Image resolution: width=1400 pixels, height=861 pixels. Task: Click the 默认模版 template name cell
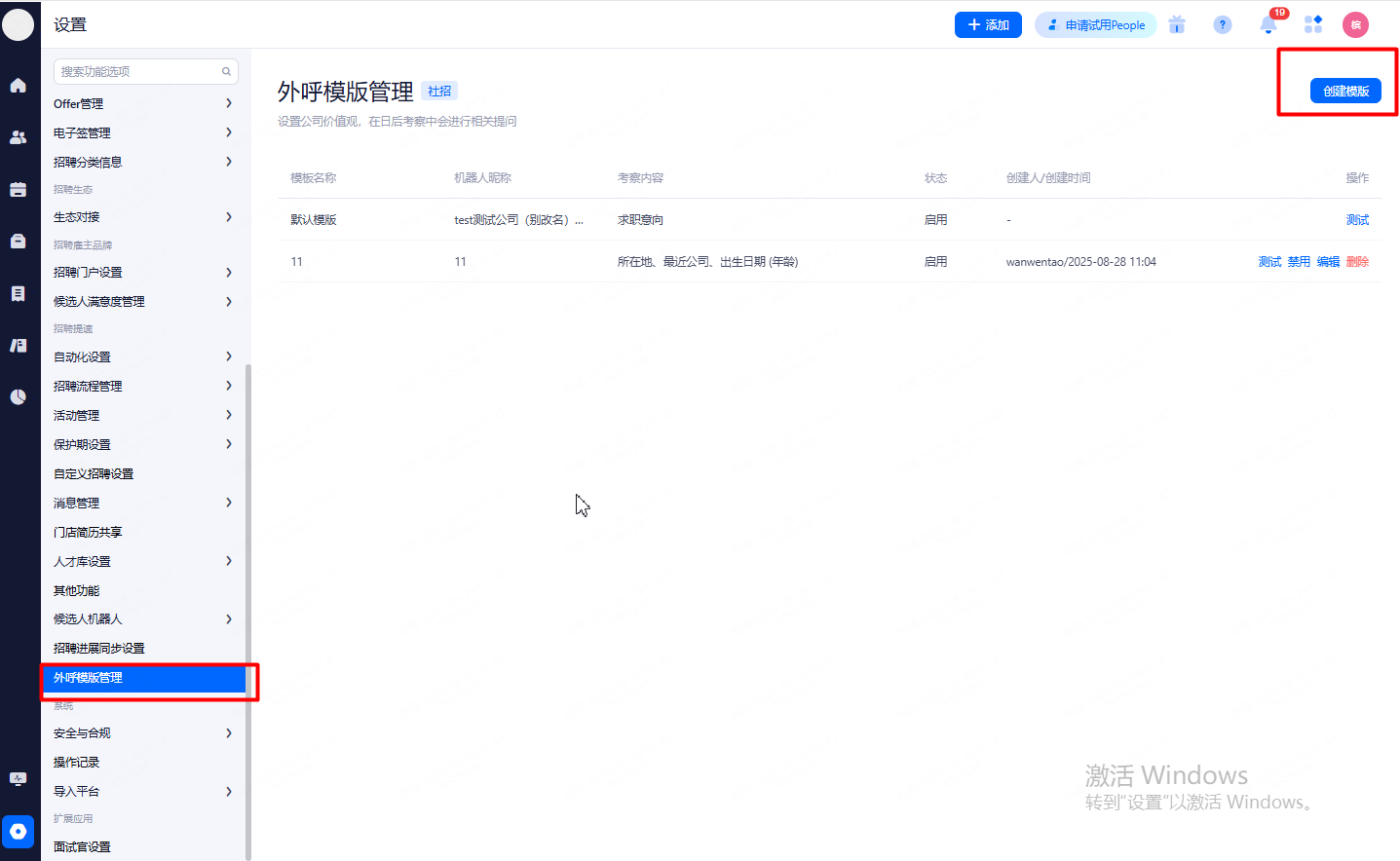click(314, 220)
